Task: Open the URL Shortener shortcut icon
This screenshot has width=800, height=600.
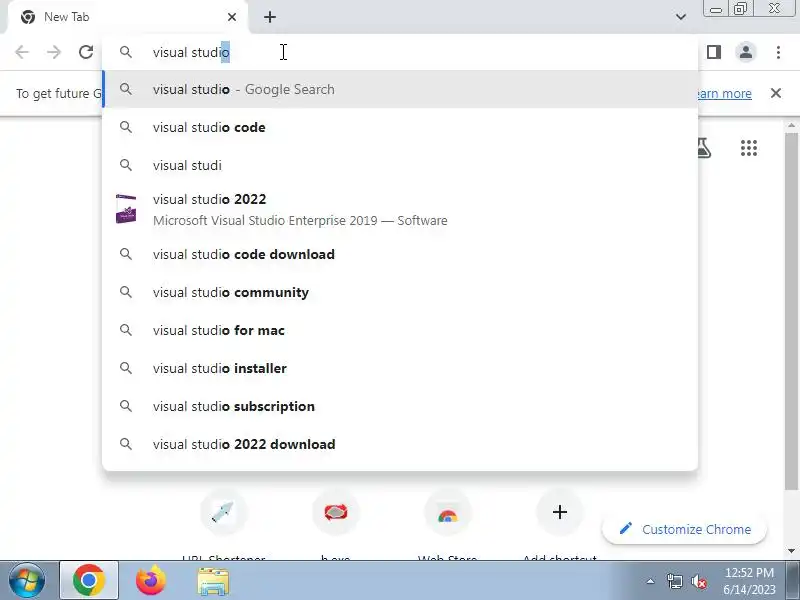Action: point(223,512)
